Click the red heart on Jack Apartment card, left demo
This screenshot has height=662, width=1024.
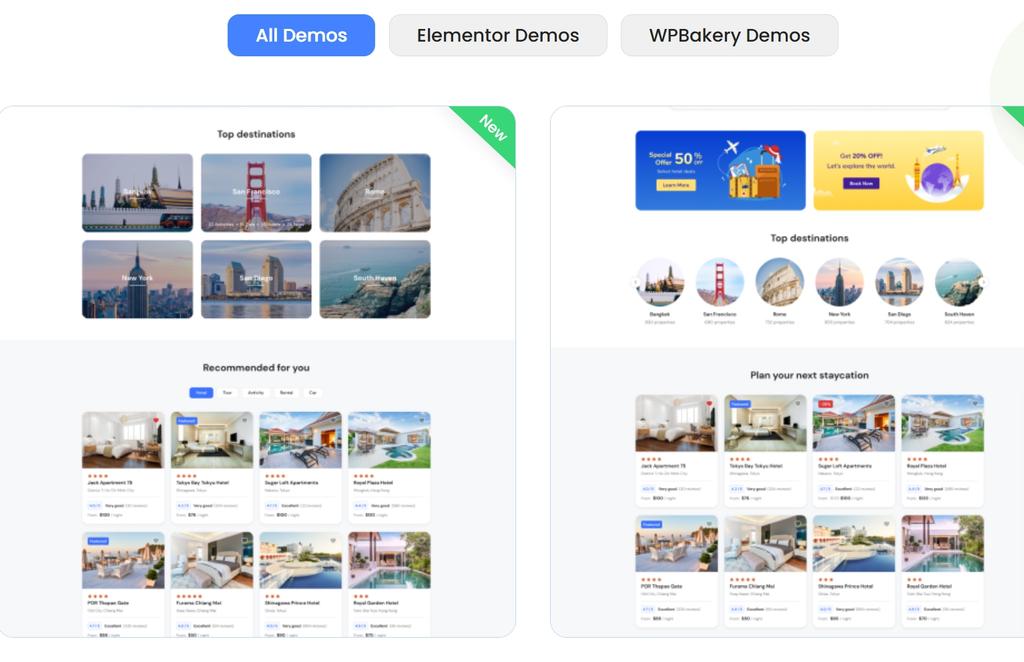pyautogui.click(x=156, y=420)
